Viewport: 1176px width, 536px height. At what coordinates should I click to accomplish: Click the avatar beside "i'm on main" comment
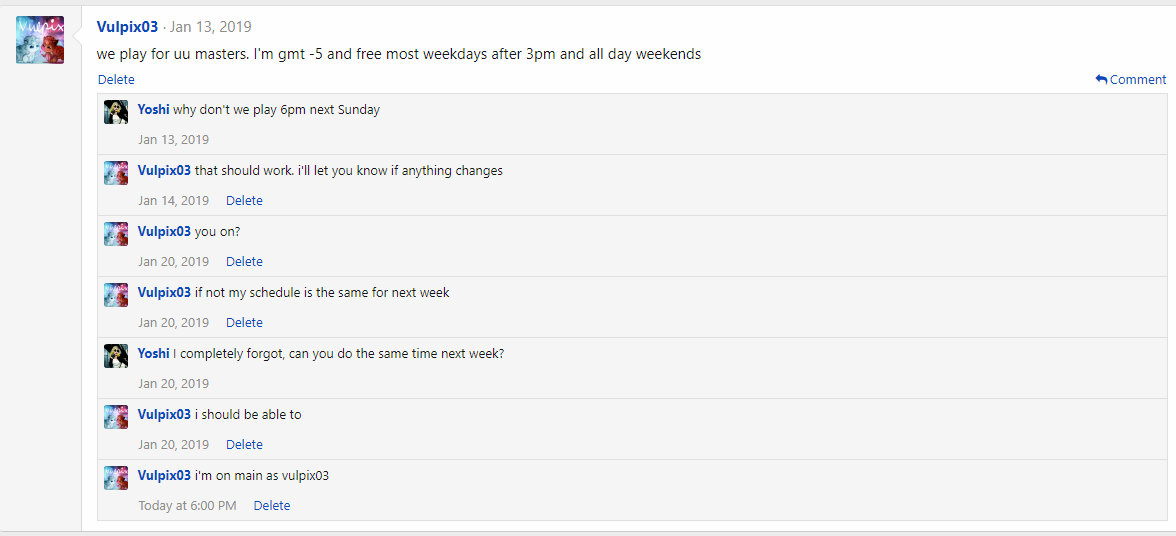(x=116, y=478)
